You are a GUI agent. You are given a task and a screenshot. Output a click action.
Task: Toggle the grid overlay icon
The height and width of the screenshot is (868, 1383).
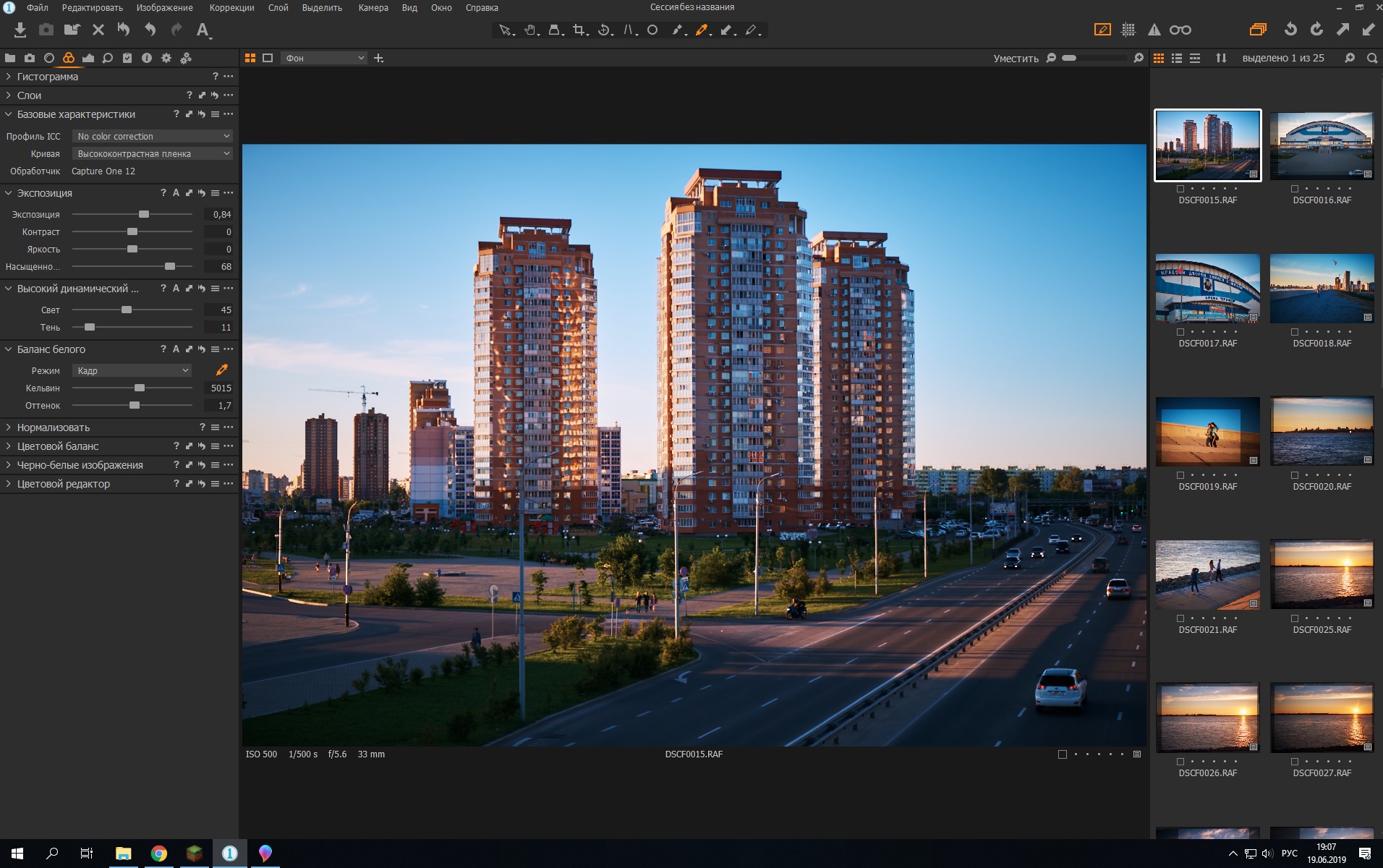pos(1128,30)
